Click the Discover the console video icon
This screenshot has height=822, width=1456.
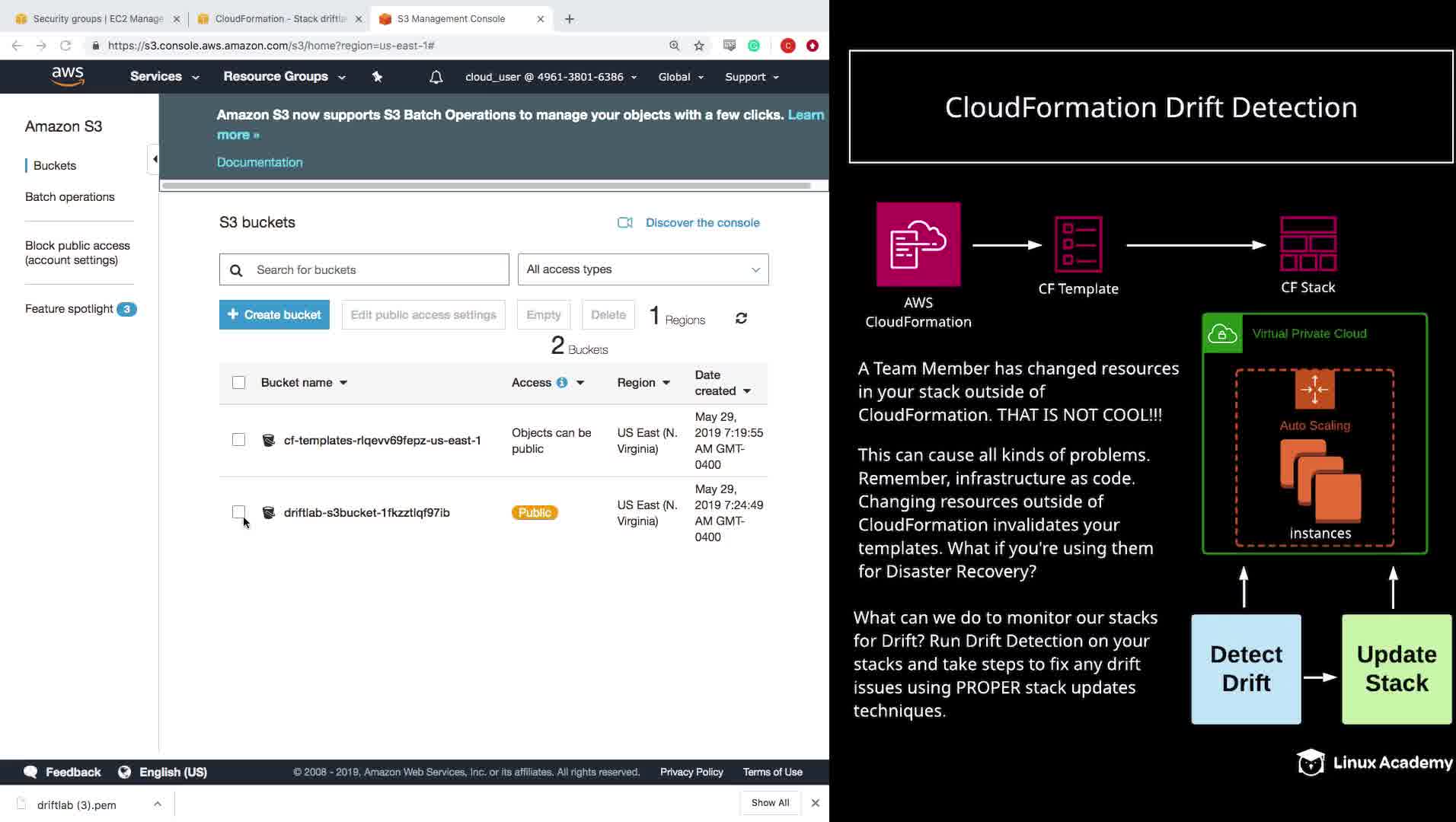[625, 222]
